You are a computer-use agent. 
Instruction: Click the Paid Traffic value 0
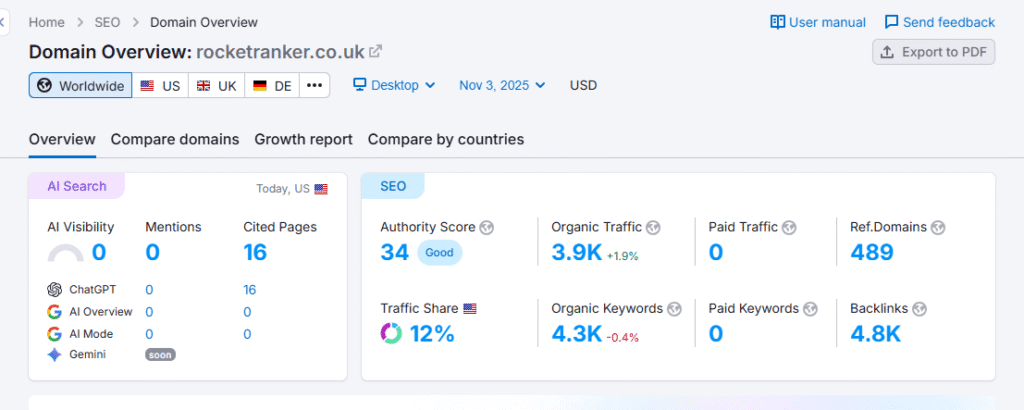716,253
